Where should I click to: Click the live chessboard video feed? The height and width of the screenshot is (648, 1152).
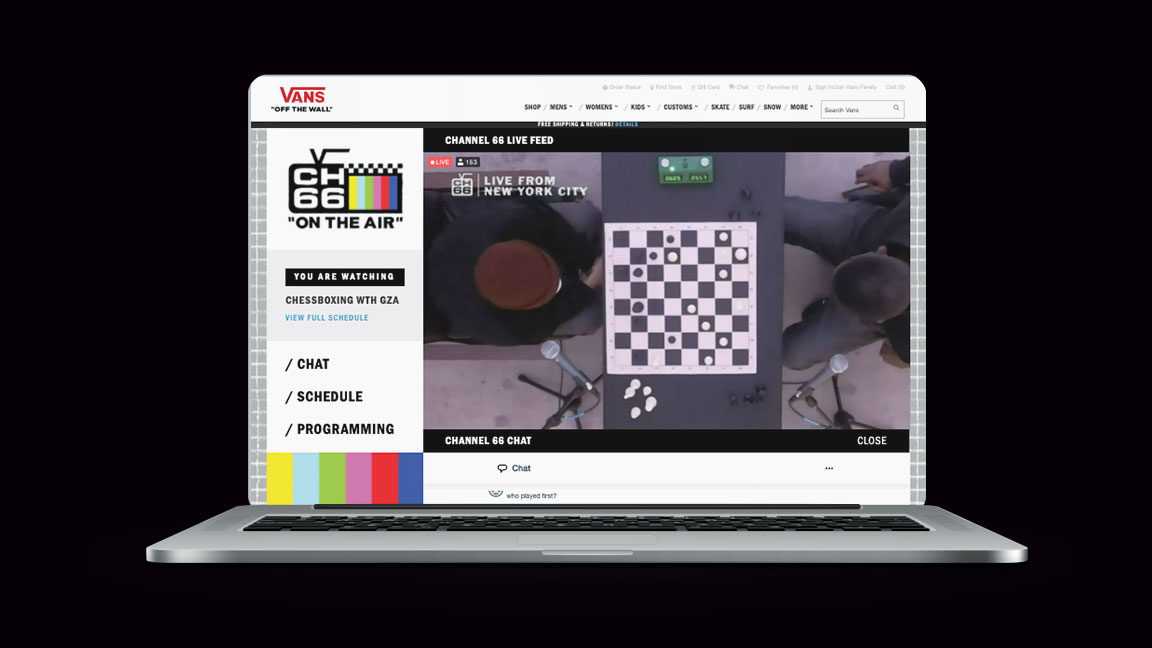click(666, 290)
